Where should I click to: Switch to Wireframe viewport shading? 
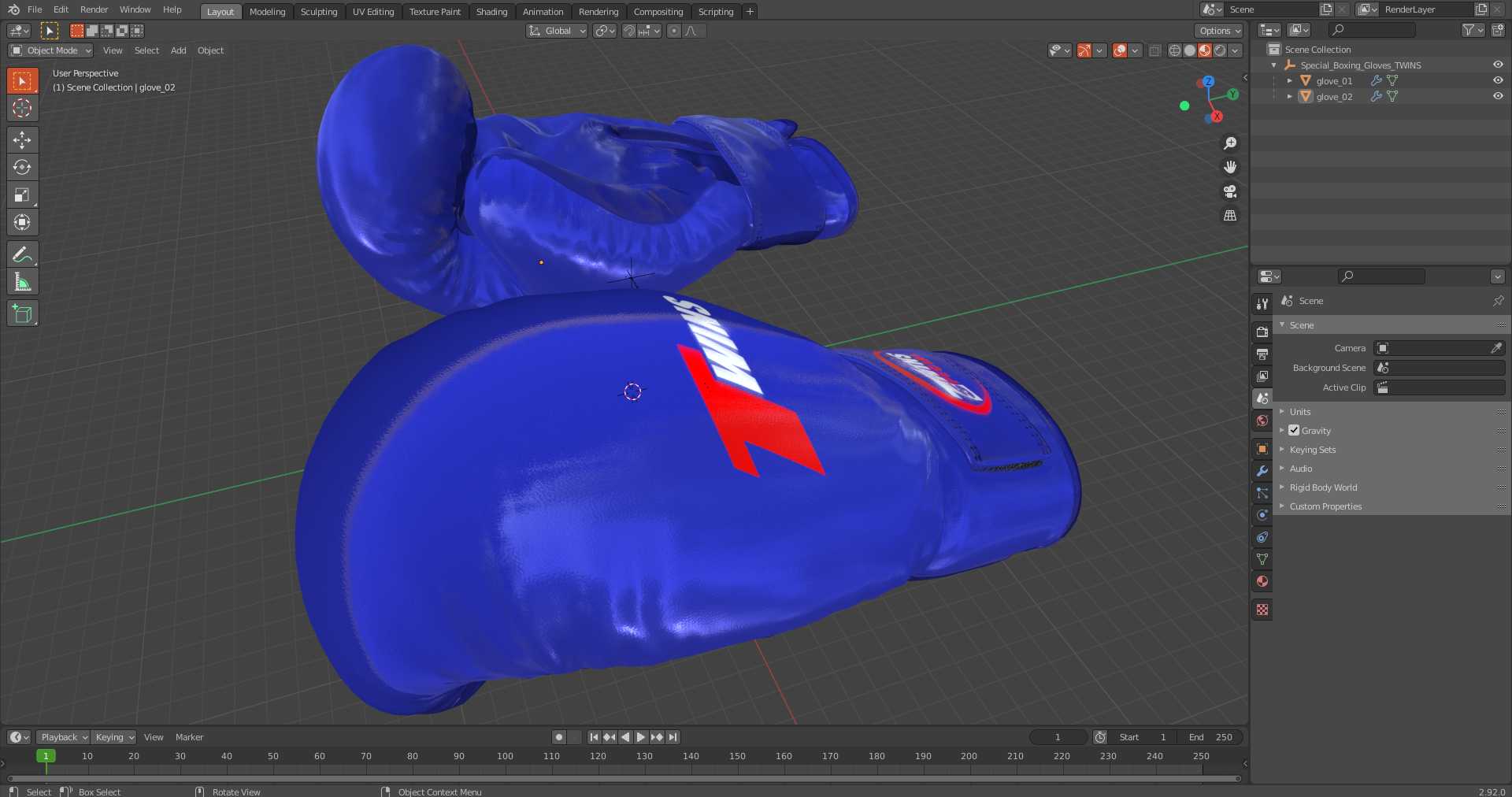coord(1174,50)
